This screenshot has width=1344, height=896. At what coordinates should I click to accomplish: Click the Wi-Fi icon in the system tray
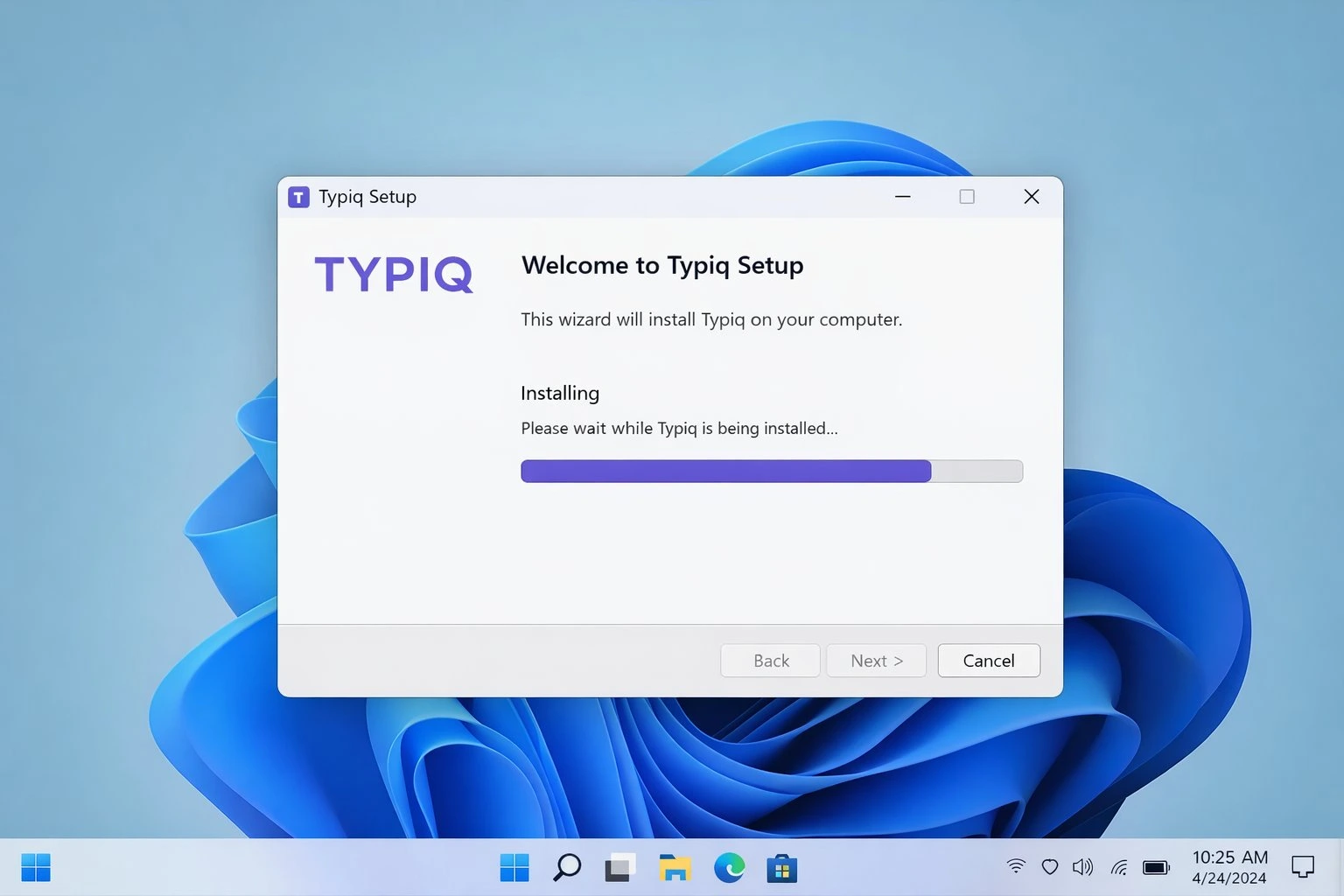click(x=1016, y=865)
